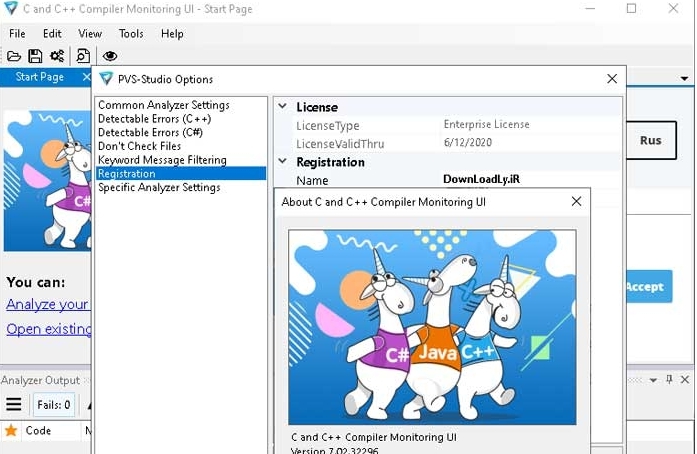This screenshot has width=697, height=454.
Task: Click the star icon in the Code column header
Action: [11, 430]
